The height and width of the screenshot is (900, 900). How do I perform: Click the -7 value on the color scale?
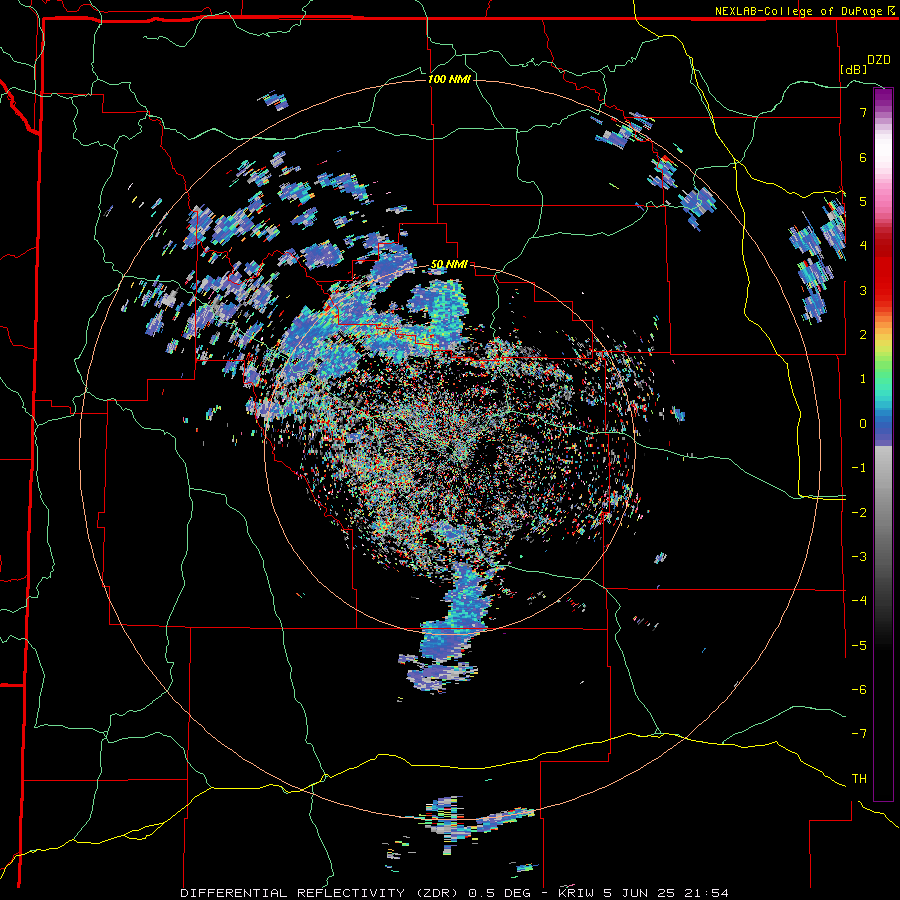point(859,734)
